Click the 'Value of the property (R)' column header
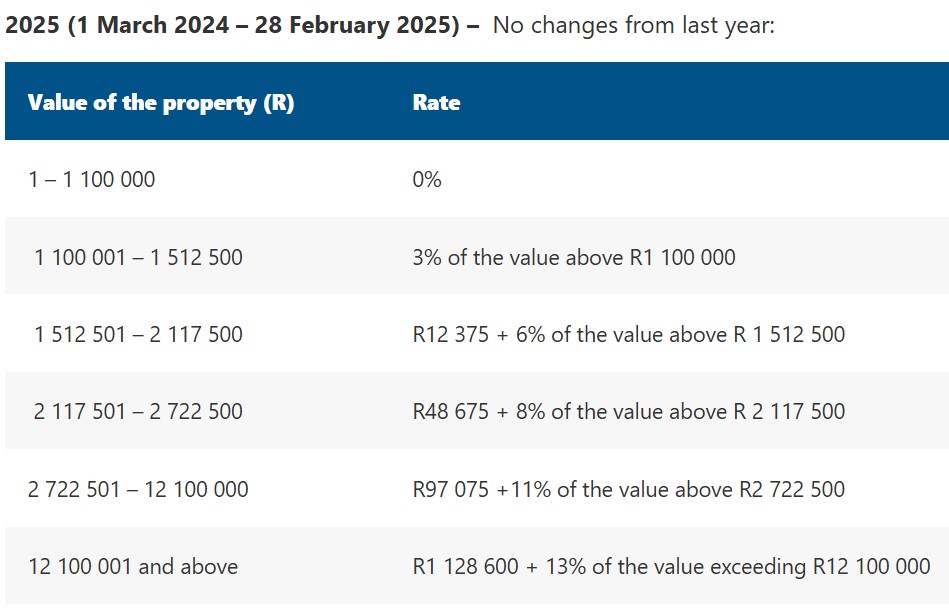 click(161, 103)
